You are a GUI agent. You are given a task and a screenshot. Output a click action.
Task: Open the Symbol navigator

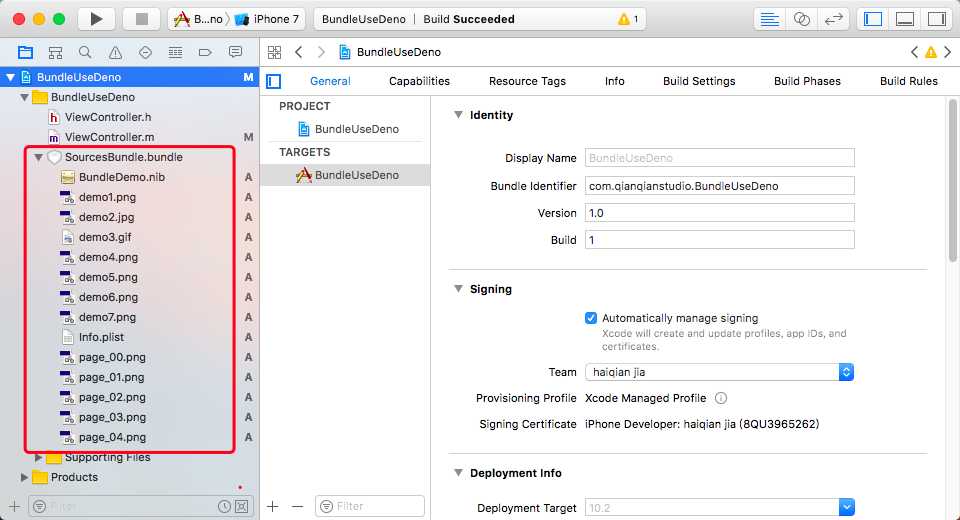click(x=55, y=53)
